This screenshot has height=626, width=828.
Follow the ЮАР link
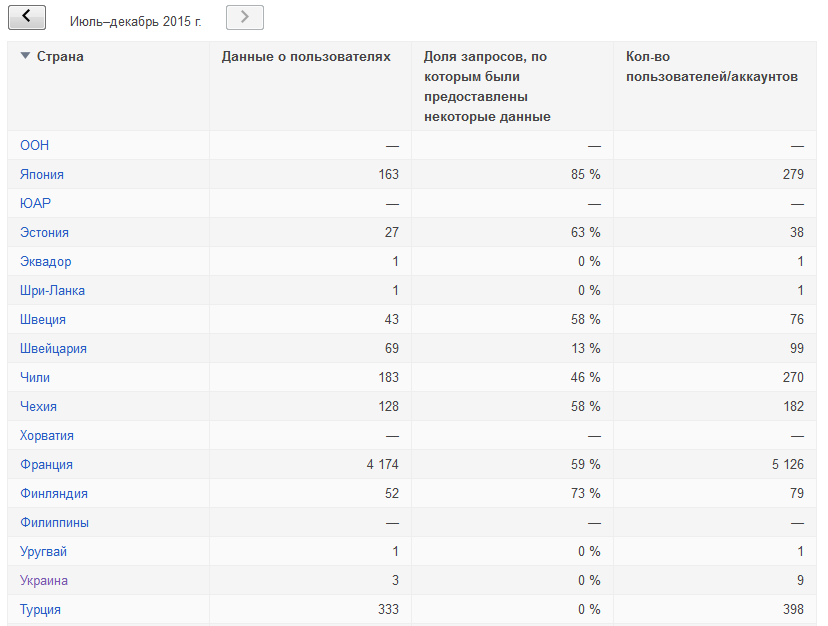point(35,203)
